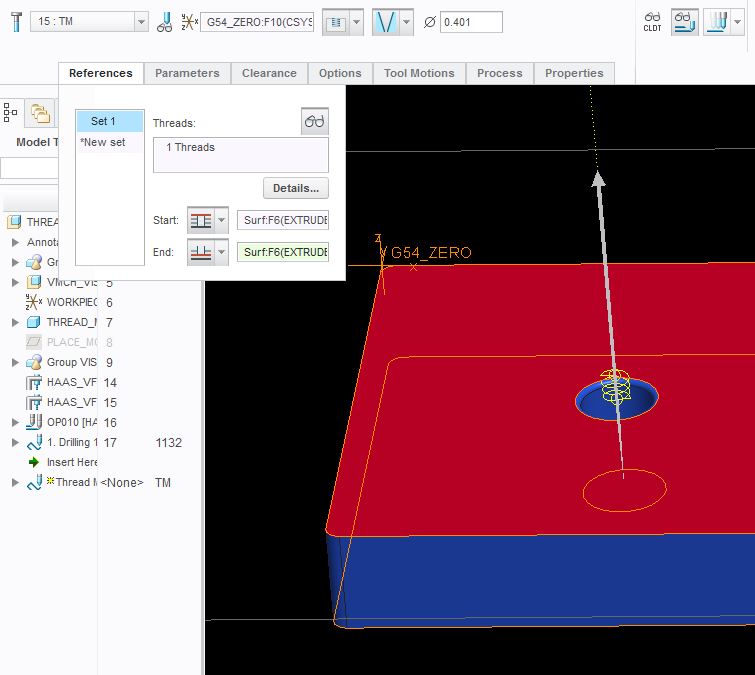Click the End option icon
This screenshot has height=675, width=755.
[201, 252]
